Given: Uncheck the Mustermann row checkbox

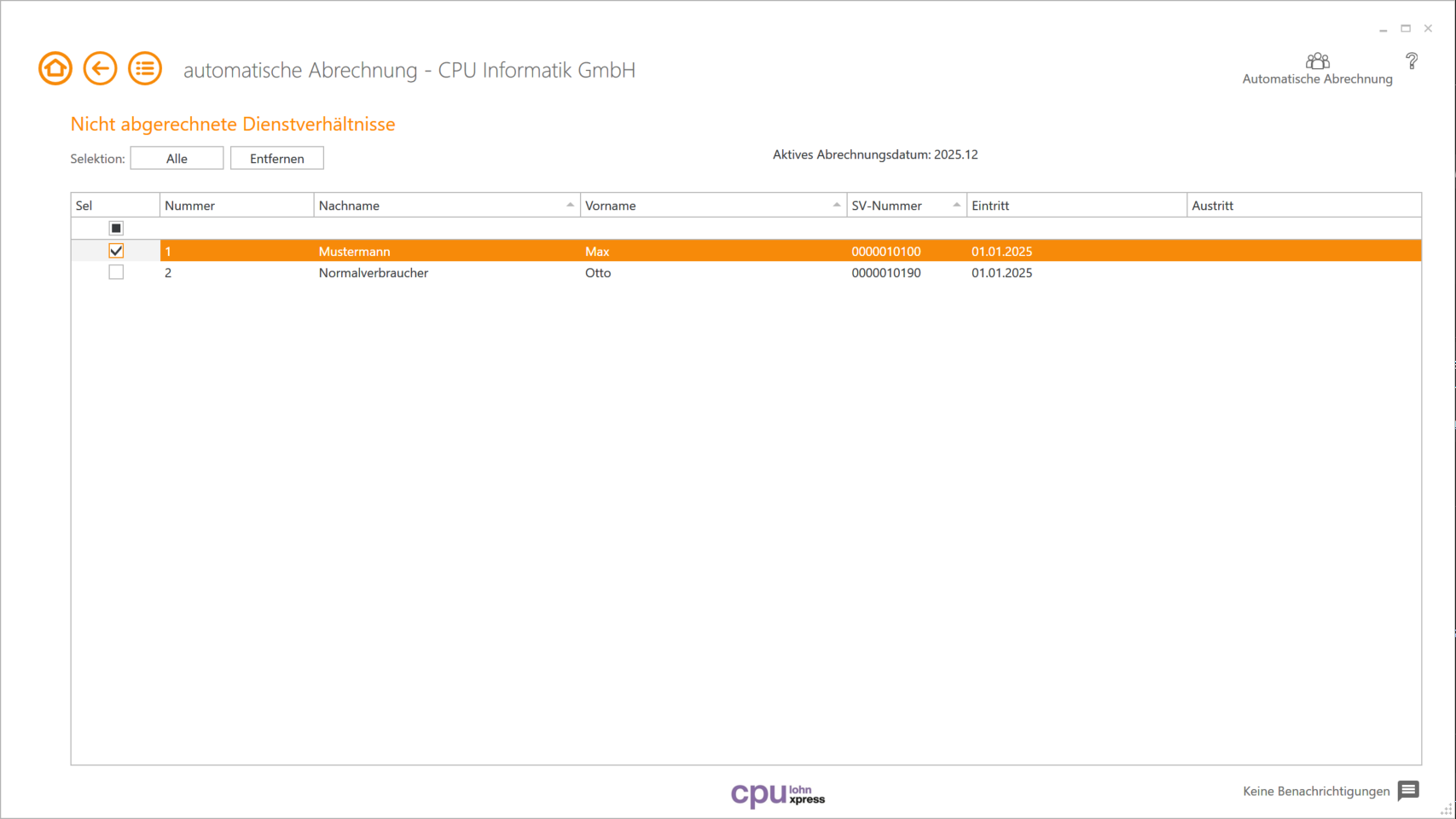Looking at the screenshot, I should (x=116, y=250).
